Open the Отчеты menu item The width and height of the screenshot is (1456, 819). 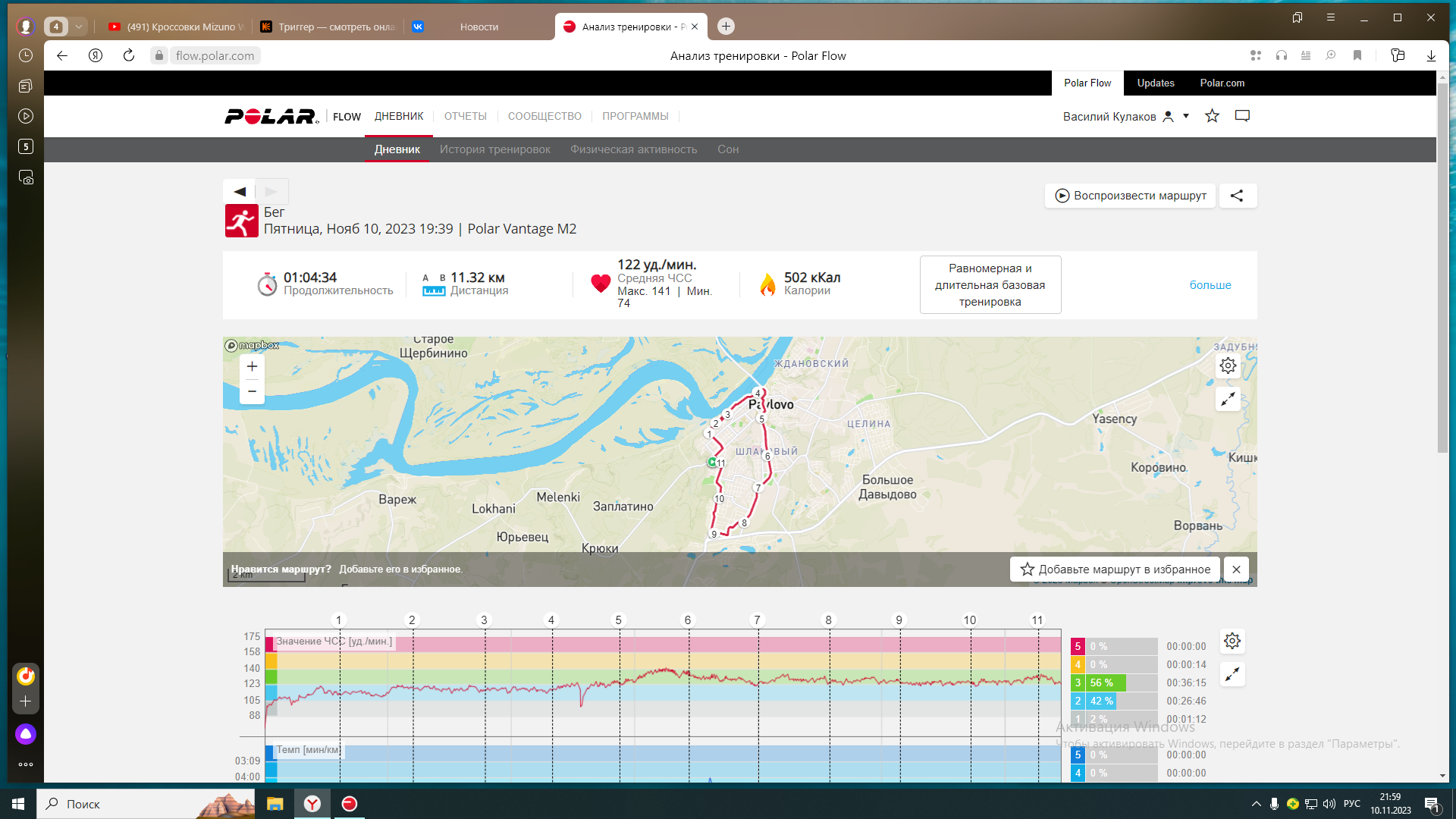point(466,116)
